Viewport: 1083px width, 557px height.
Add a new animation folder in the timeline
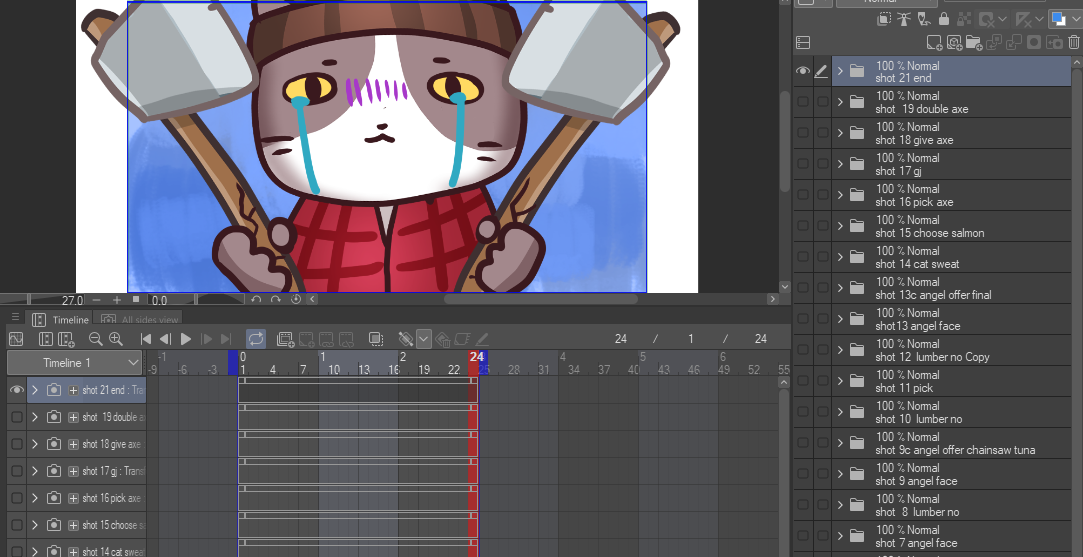pos(285,339)
